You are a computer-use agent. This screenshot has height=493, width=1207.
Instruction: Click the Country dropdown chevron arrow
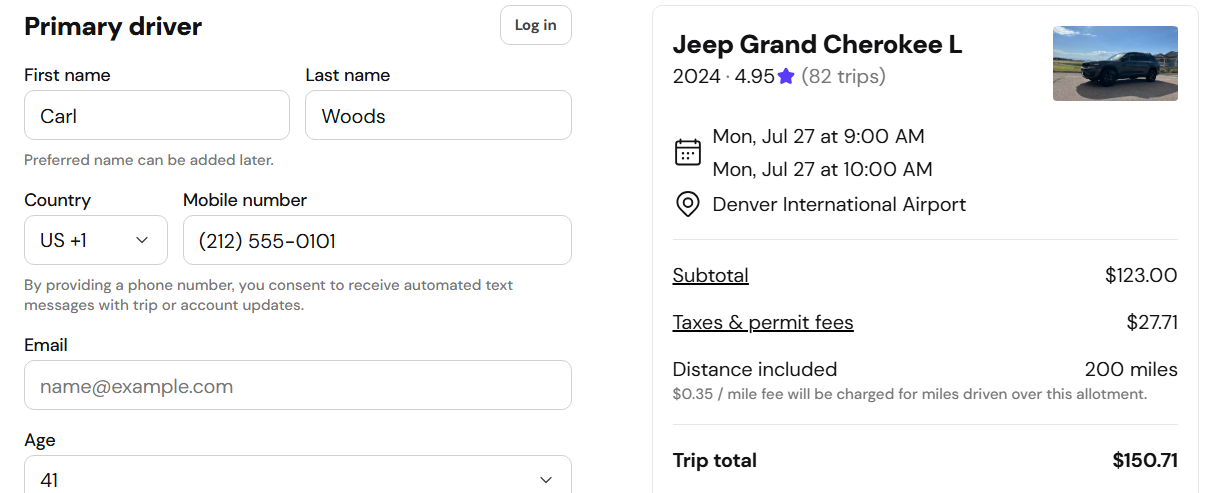tap(142, 240)
